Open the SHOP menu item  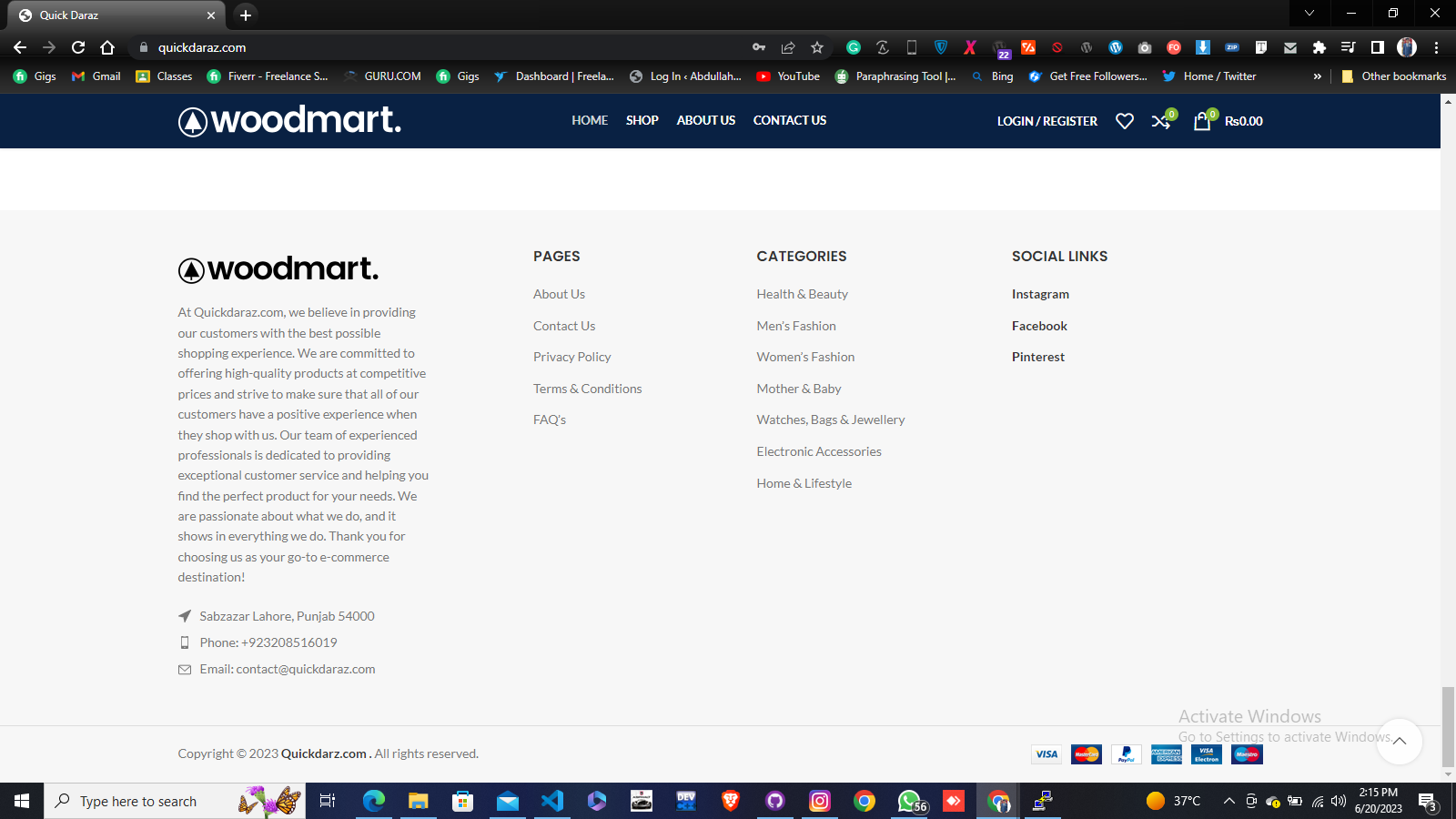coord(642,120)
